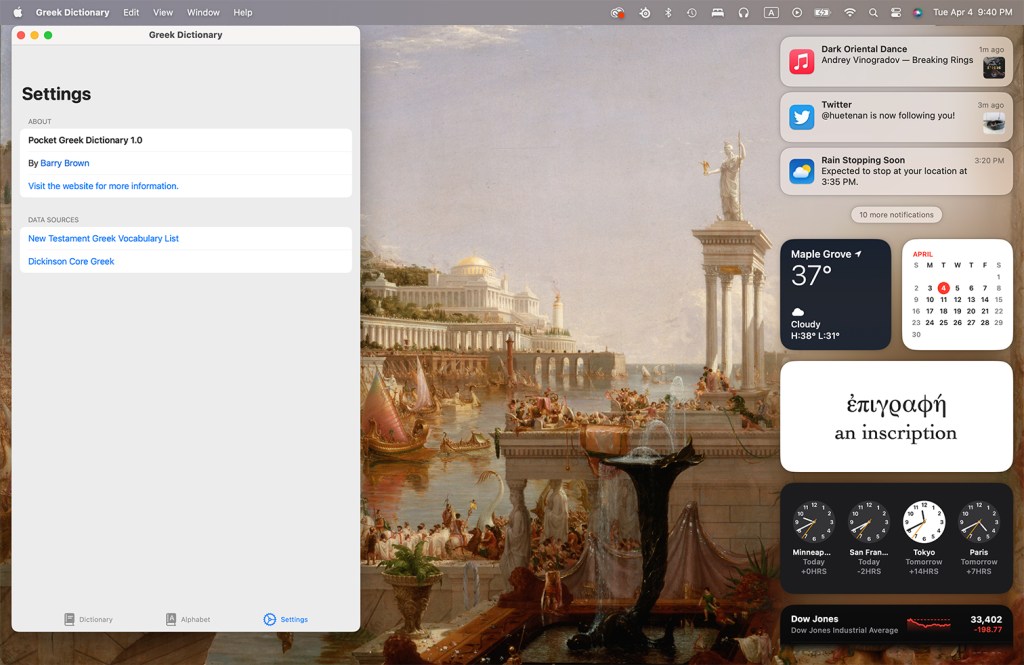Click the Barry Brown author link
1024x665 pixels.
65,163
